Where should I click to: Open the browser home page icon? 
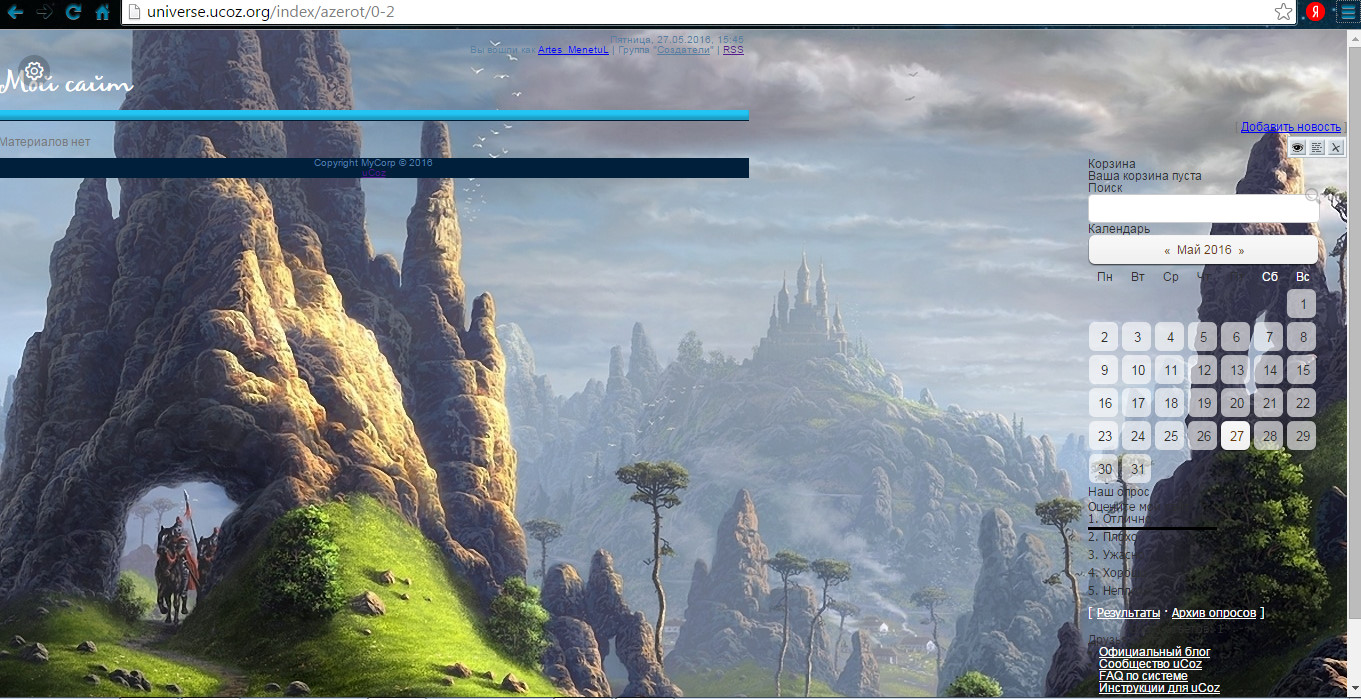click(x=102, y=12)
